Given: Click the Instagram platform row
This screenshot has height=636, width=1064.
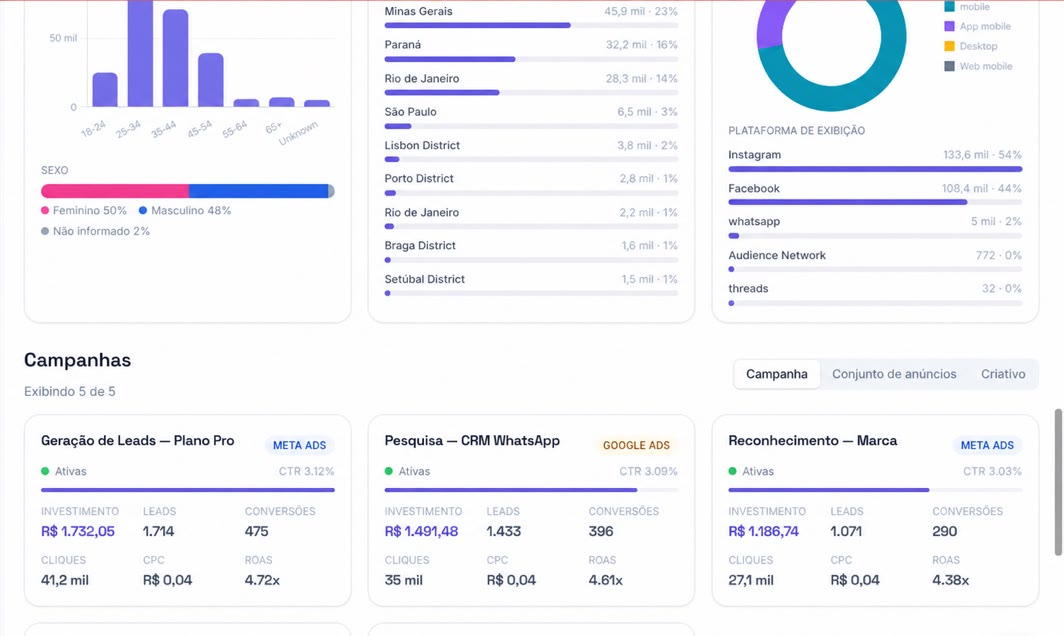Looking at the screenshot, I should click(875, 161).
